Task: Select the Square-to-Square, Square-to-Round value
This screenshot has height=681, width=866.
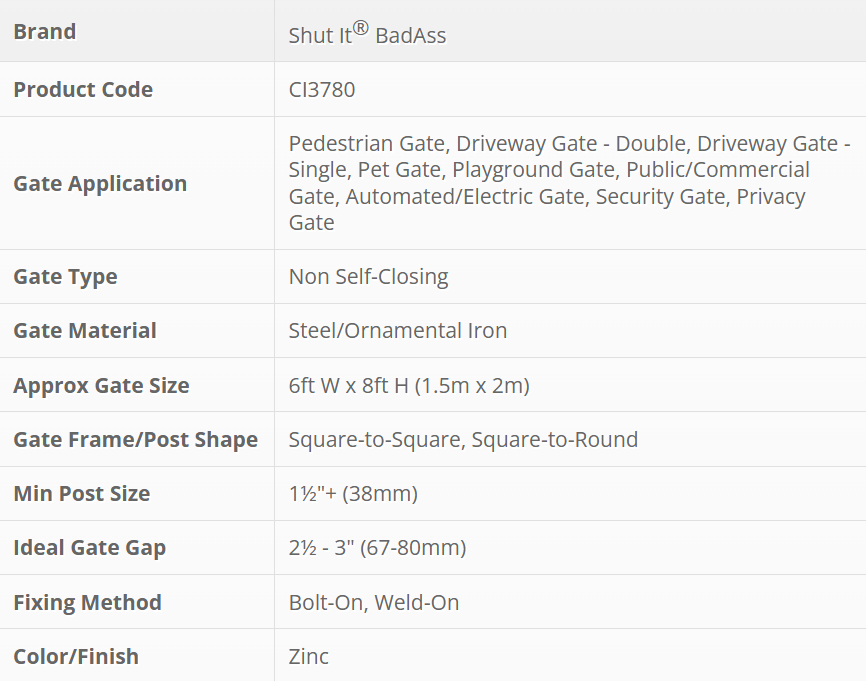Action: click(463, 440)
